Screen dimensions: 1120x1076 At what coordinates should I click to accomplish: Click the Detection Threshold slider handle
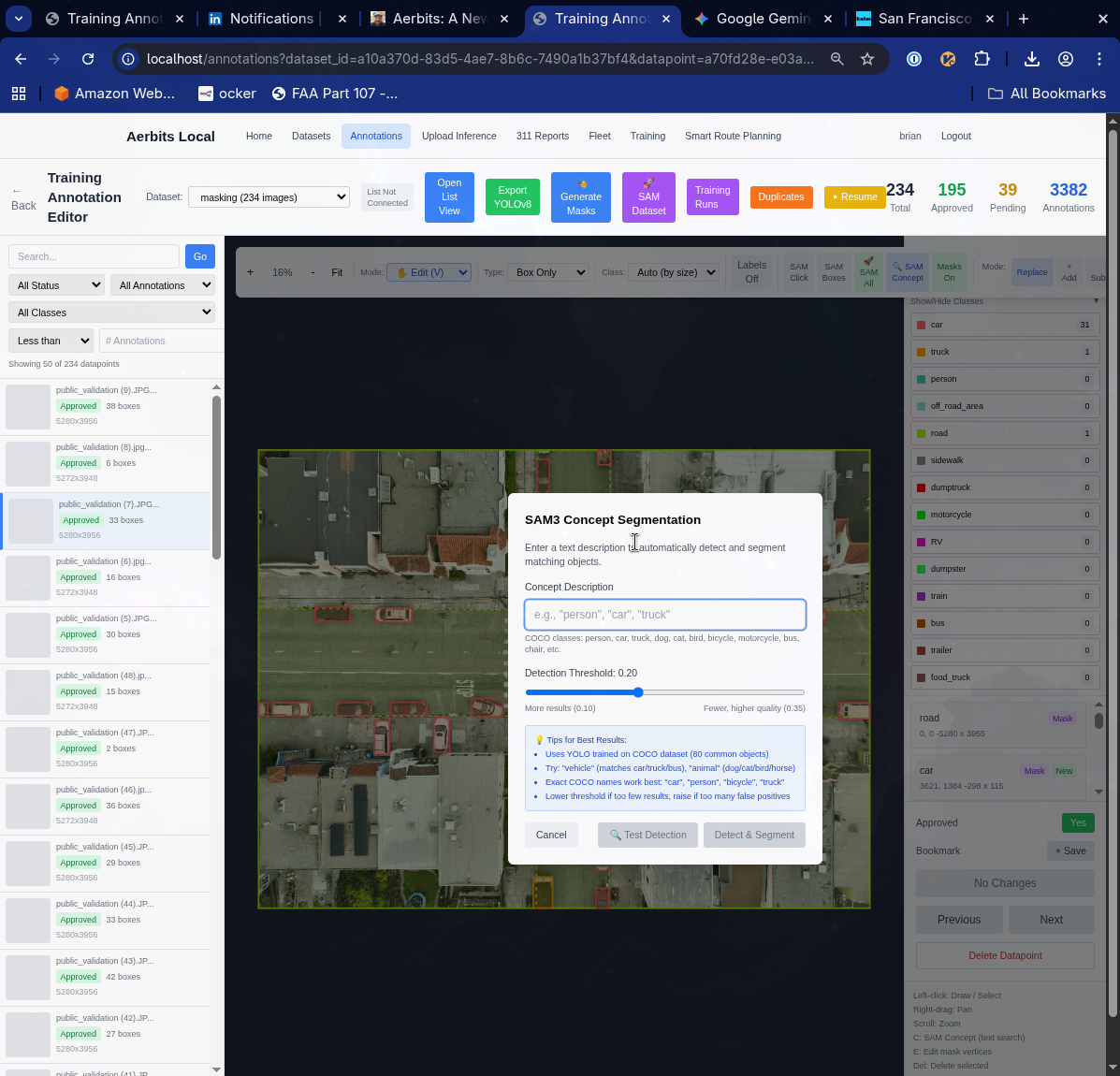click(638, 692)
